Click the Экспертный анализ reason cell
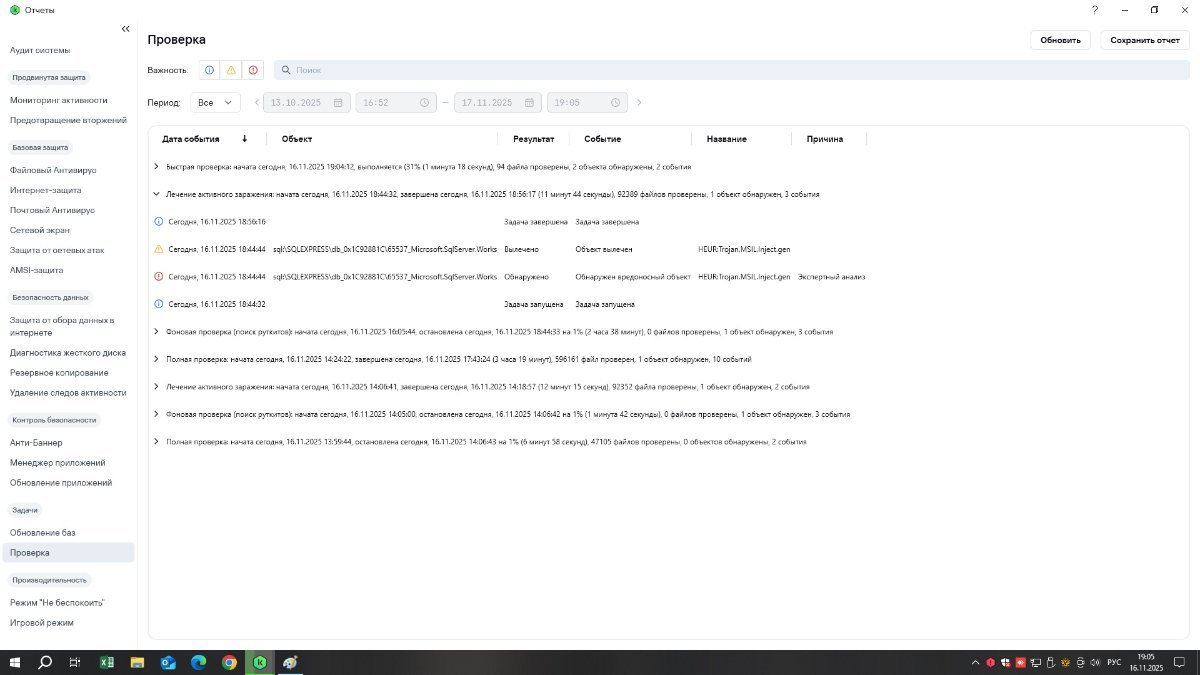This screenshot has height=675, width=1200. 832,276
